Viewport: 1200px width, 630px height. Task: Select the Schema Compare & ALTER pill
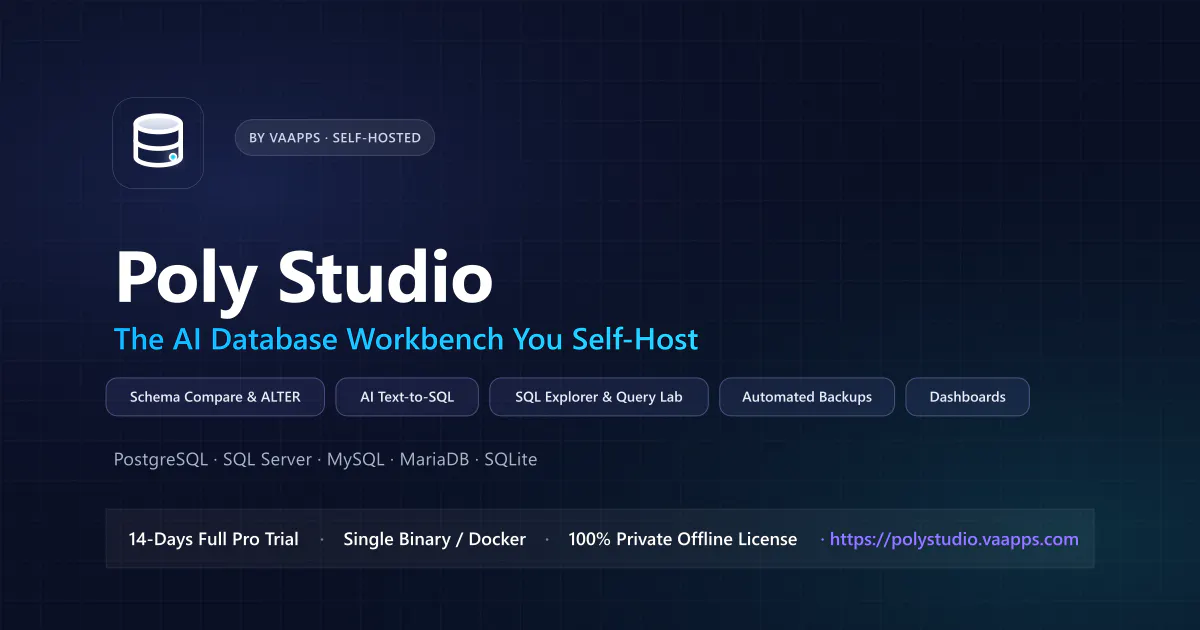point(215,397)
